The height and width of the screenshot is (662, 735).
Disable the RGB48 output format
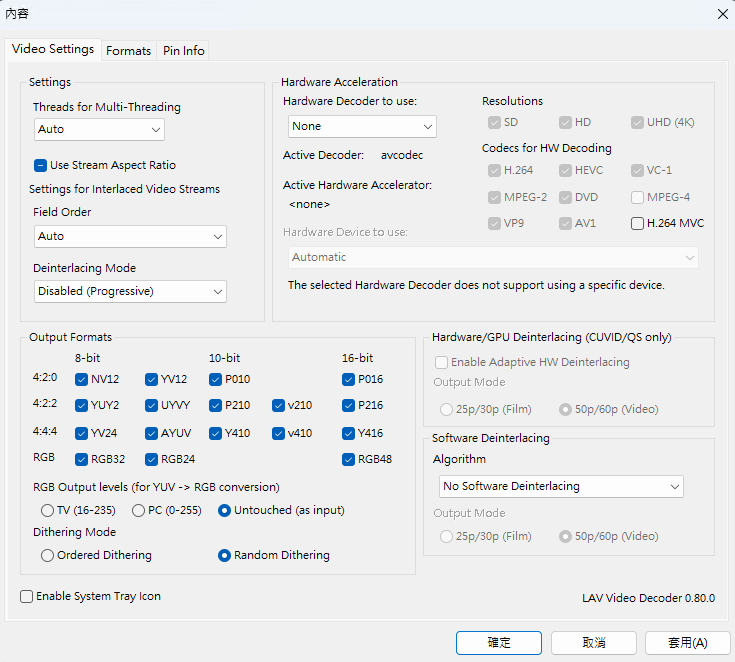tap(348, 460)
